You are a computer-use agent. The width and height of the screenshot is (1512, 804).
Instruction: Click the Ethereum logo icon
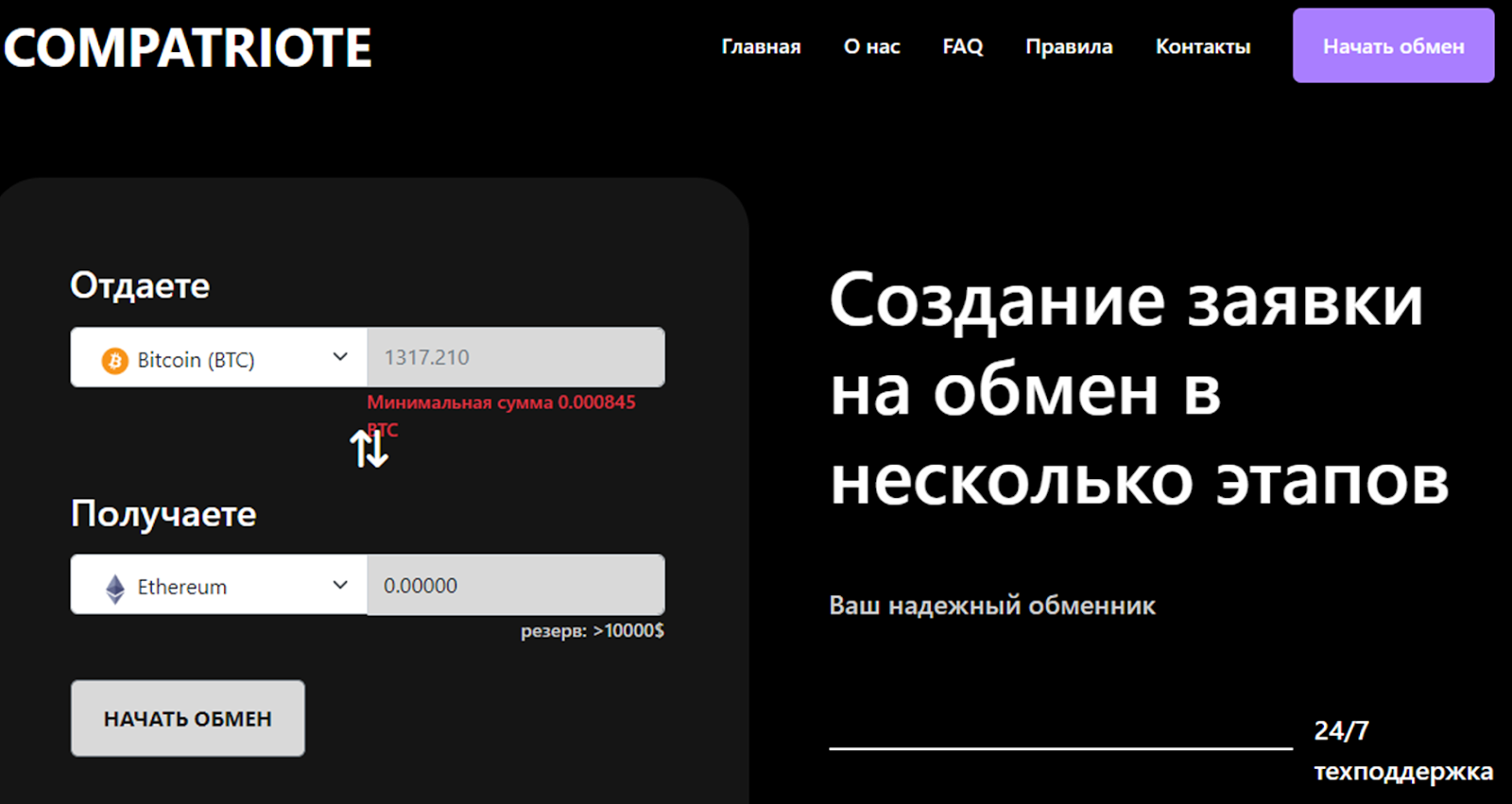[x=115, y=588]
